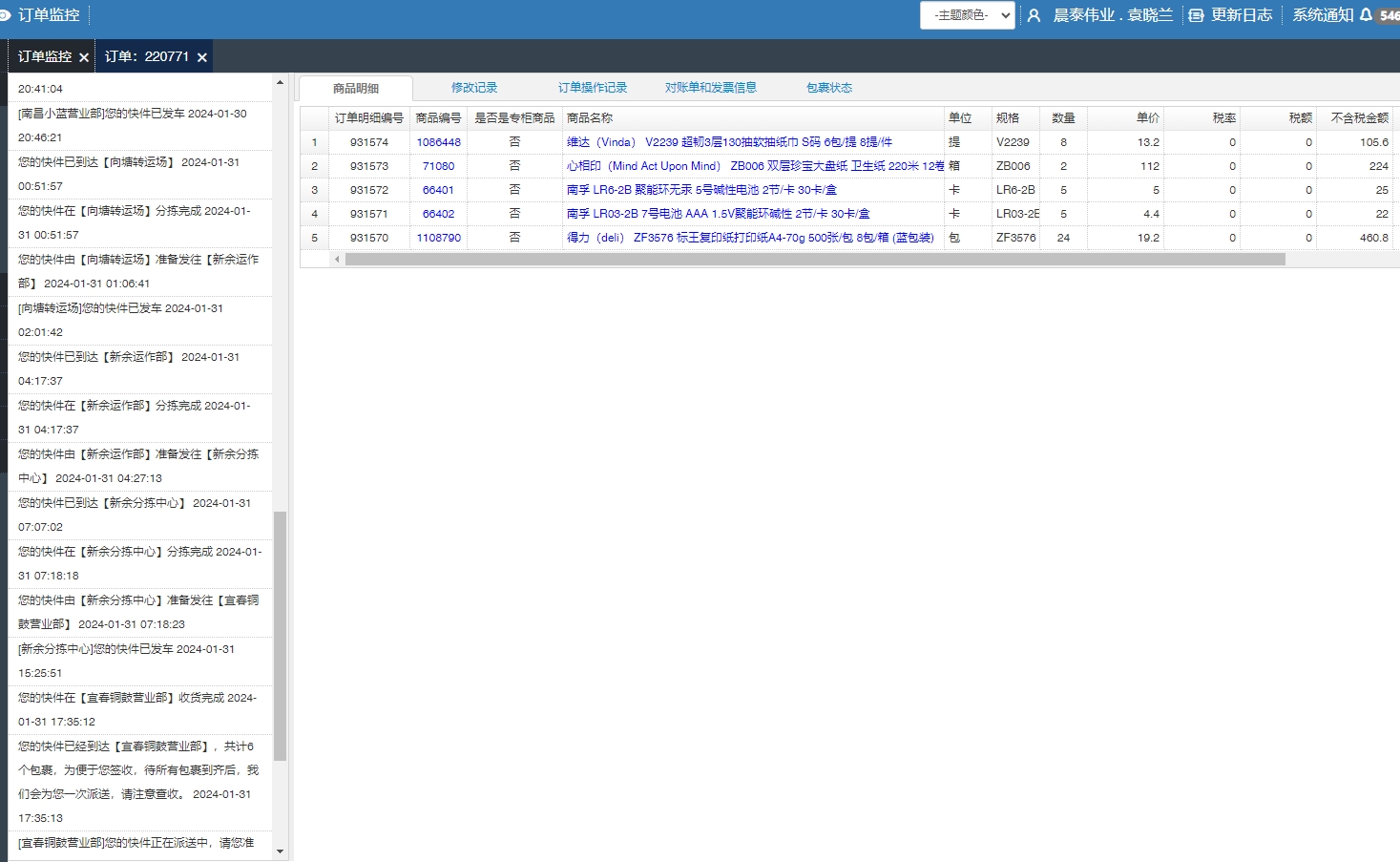Open product code 66402 link
The width and height of the screenshot is (1400, 862).
click(438, 214)
